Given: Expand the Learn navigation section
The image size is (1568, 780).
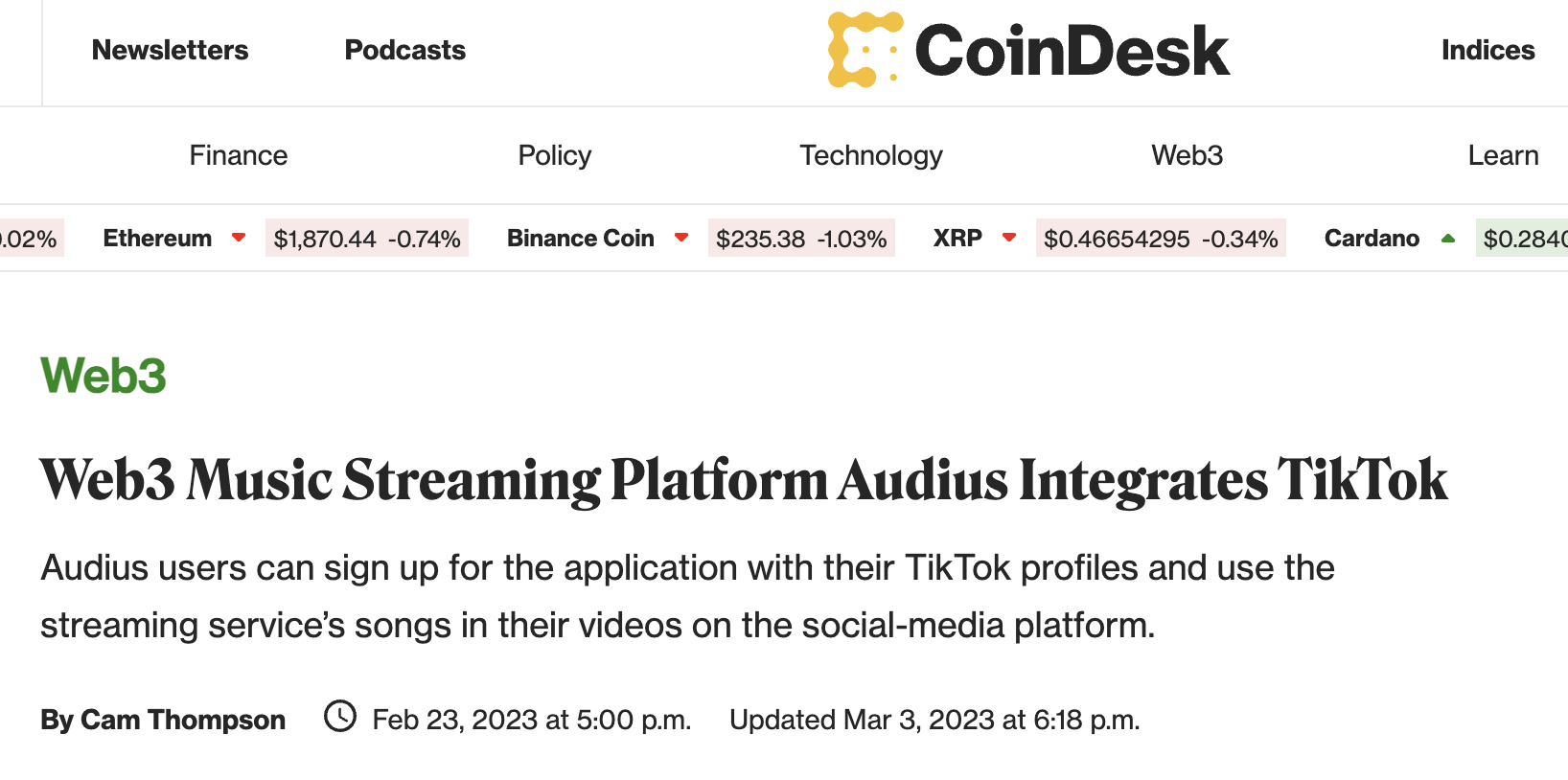Looking at the screenshot, I should (x=1503, y=154).
